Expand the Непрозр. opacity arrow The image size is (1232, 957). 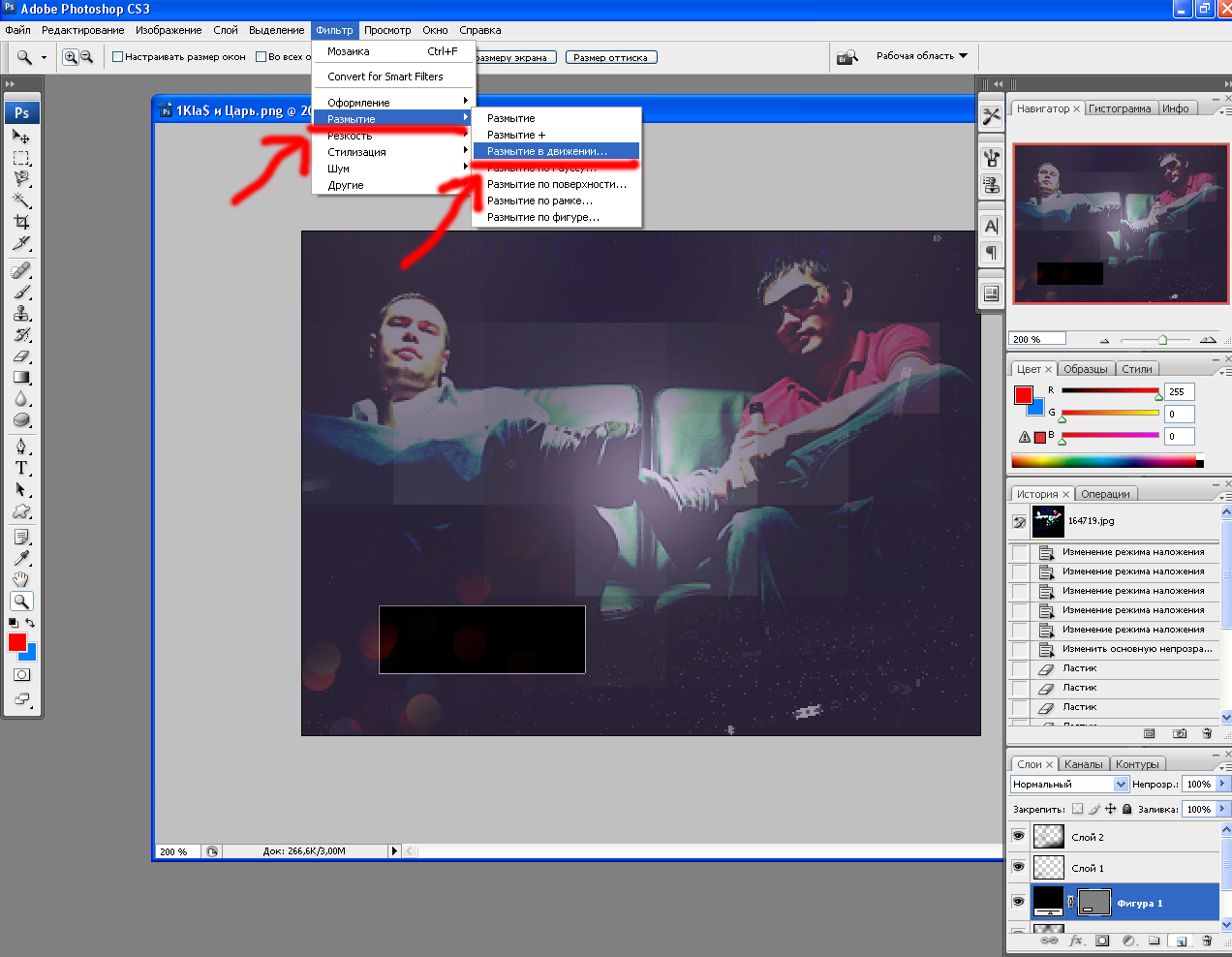(1222, 784)
